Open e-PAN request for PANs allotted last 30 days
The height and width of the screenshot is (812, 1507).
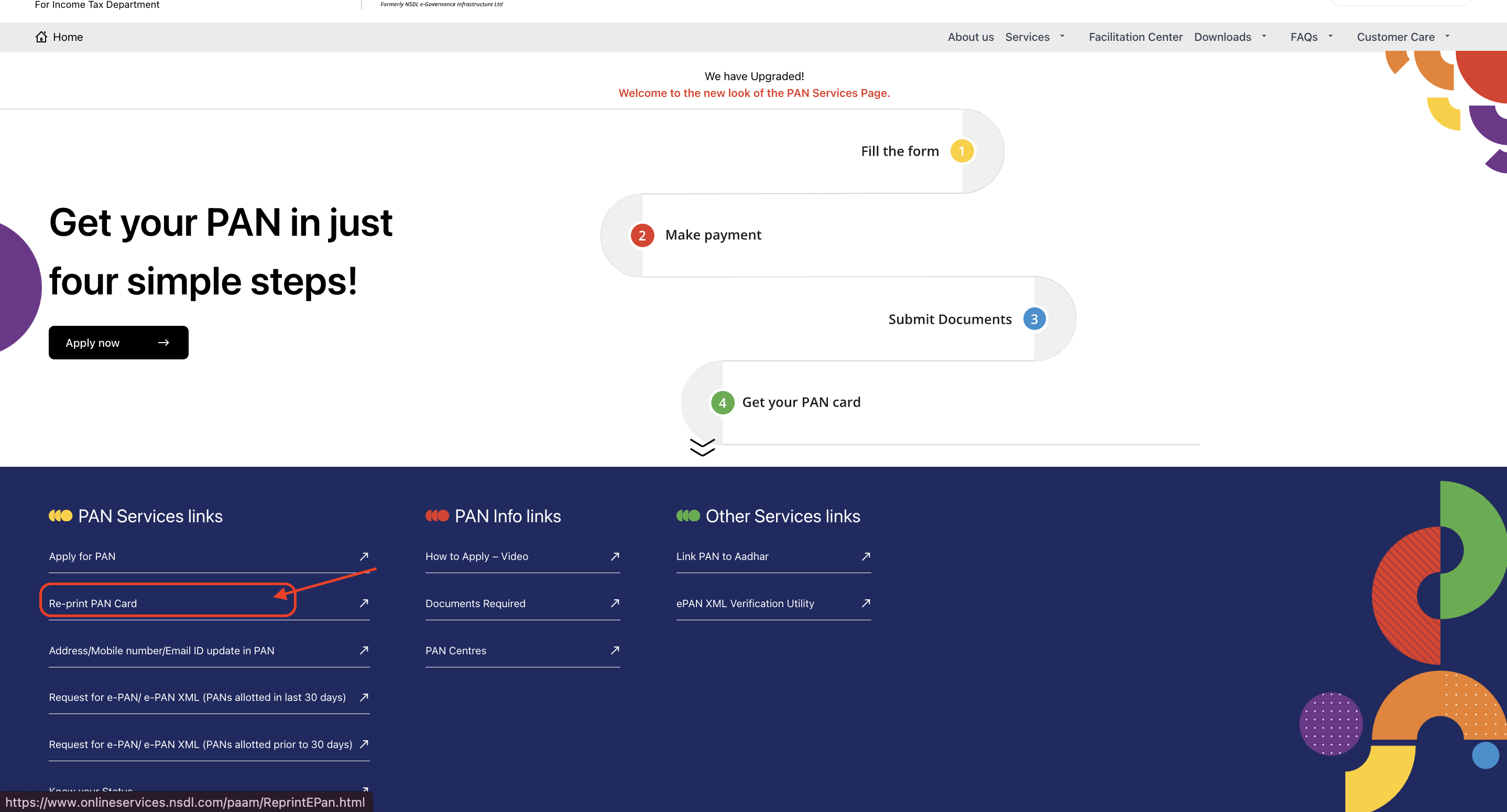(197, 697)
